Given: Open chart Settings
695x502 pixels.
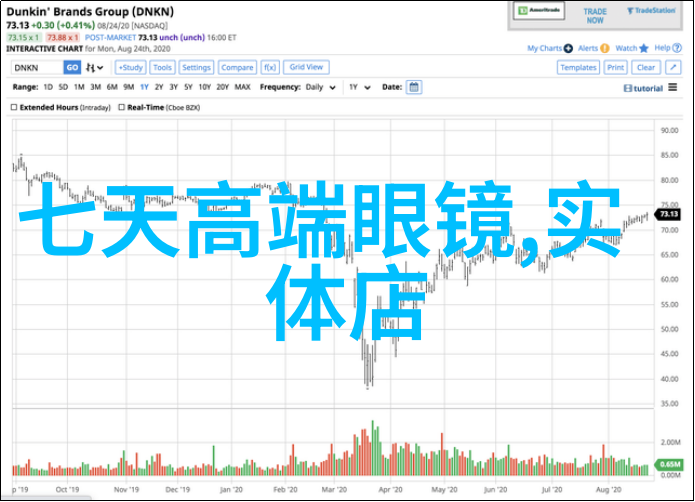Looking at the screenshot, I should pyautogui.click(x=196, y=67).
